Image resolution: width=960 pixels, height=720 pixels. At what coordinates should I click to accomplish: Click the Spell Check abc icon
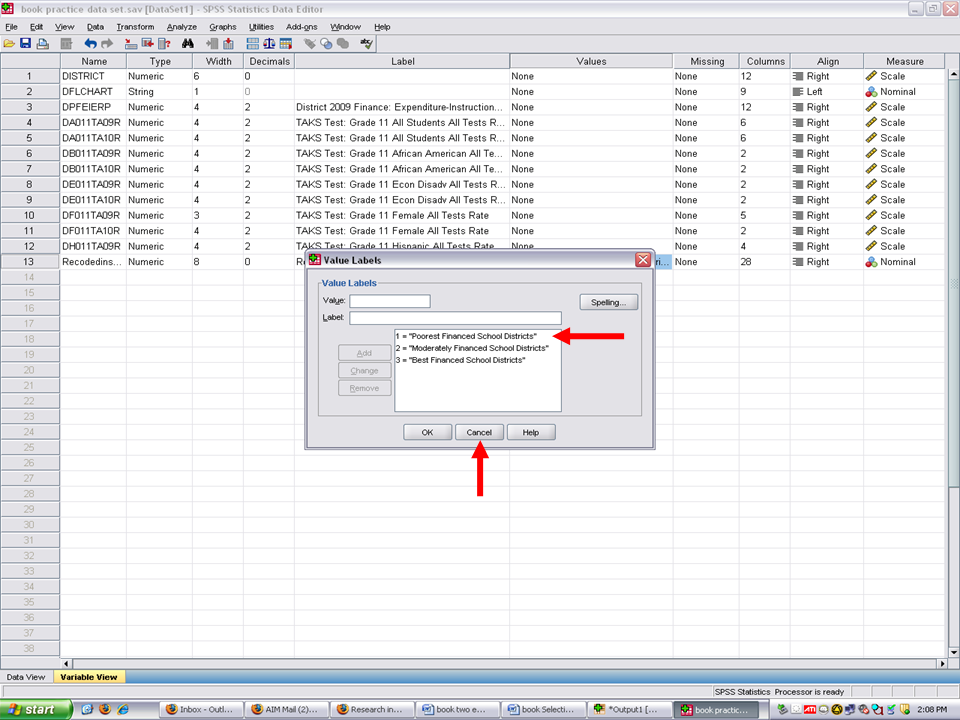367,44
